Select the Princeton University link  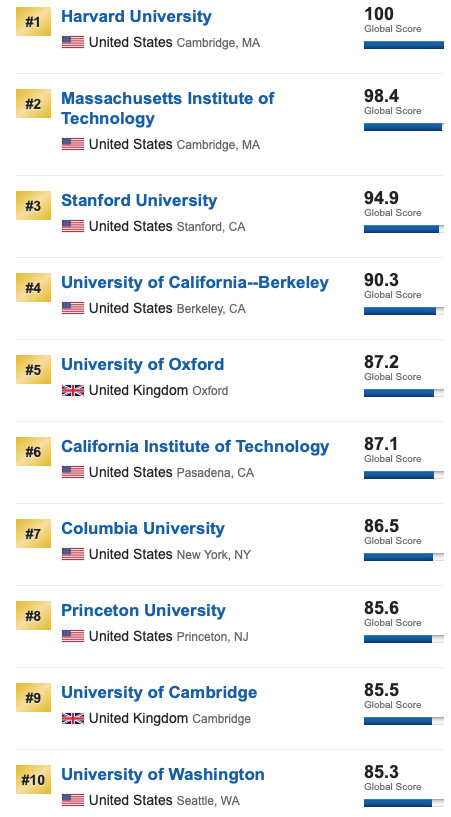click(144, 610)
